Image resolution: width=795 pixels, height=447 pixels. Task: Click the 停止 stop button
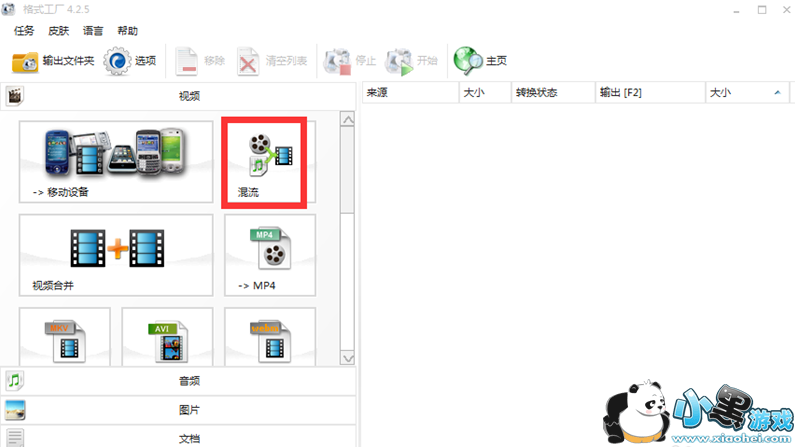[350, 61]
